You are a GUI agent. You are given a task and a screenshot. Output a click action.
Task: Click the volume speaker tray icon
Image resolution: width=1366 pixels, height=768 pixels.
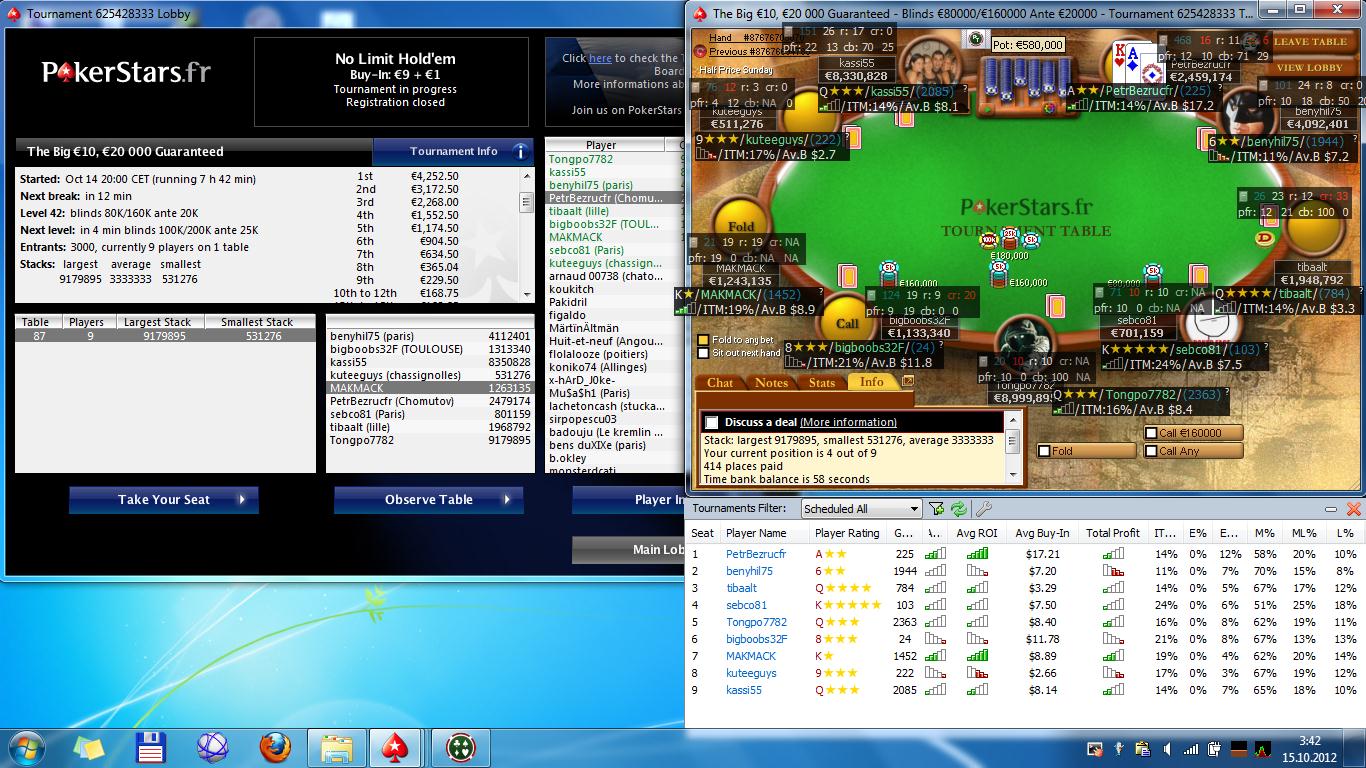point(1167,748)
